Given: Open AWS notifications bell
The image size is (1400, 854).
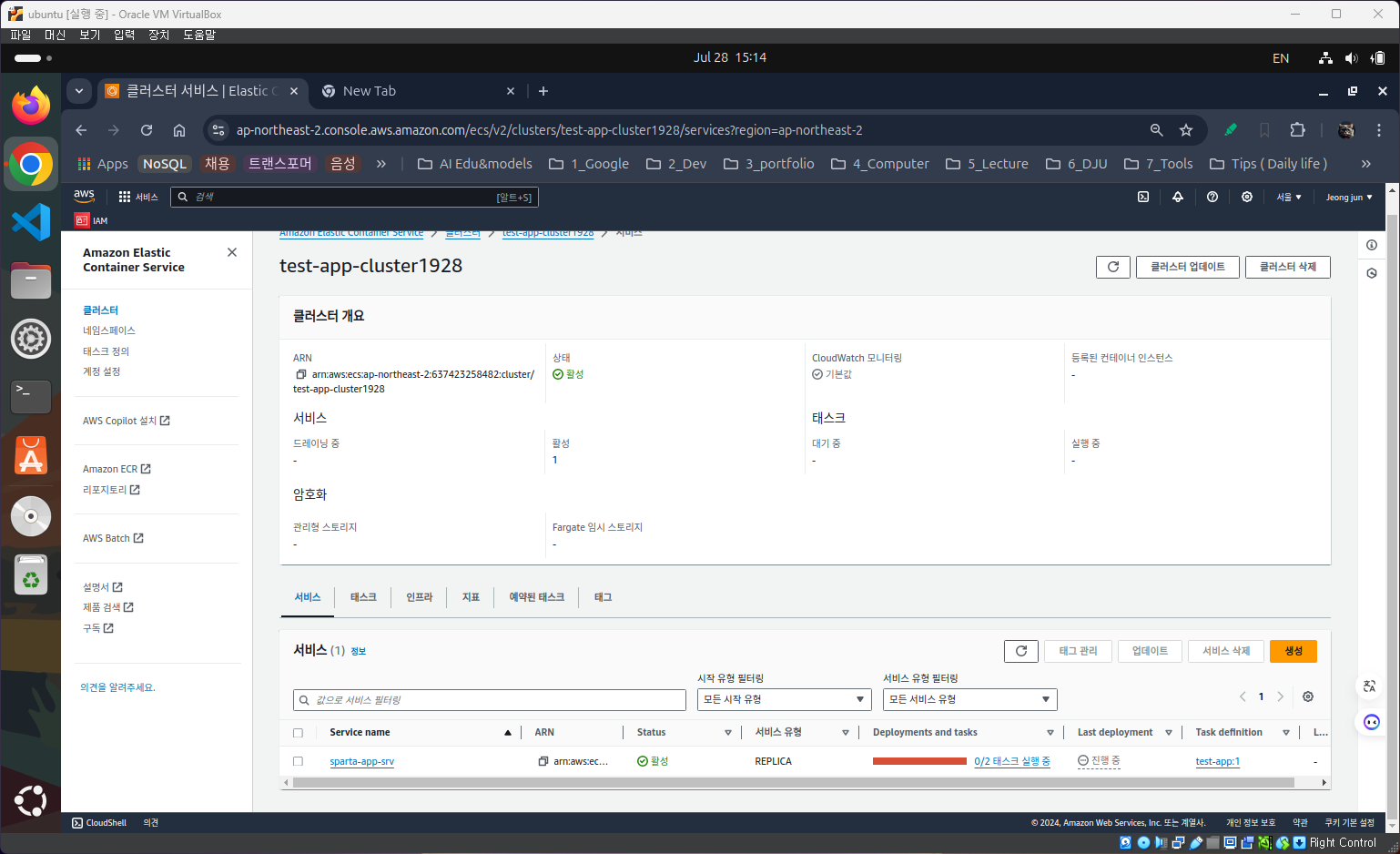Looking at the screenshot, I should click(x=1178, y=197).
